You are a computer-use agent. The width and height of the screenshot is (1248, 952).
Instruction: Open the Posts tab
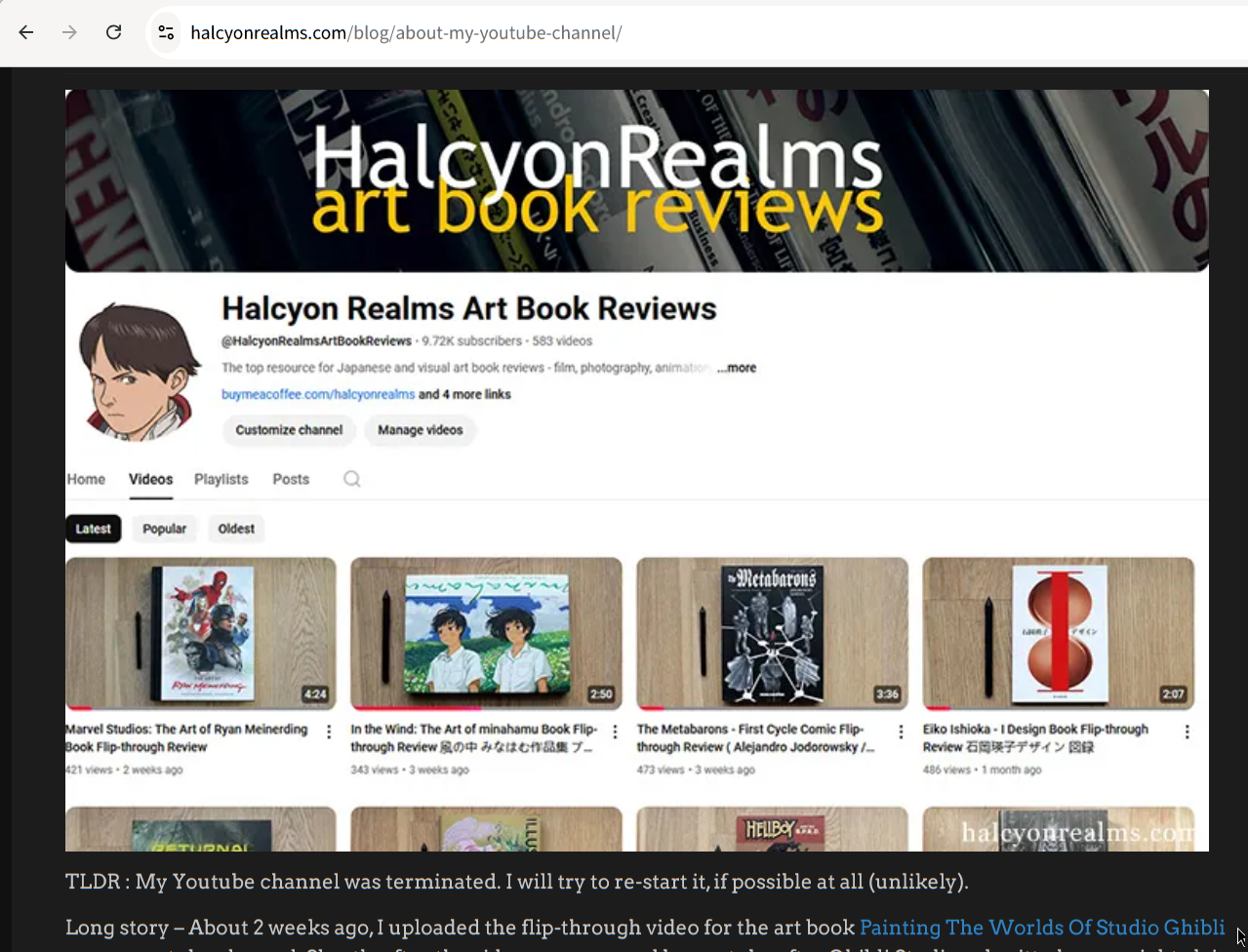click(291, 479)
